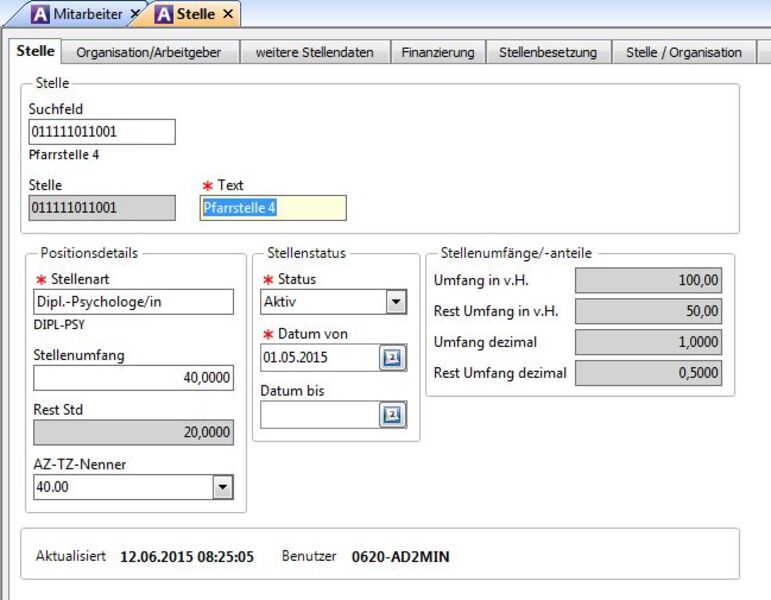Click into the Suchfeld input field
Image resolution: width=771 pixels, height=600 pixels.
click(x=102, y=132)
